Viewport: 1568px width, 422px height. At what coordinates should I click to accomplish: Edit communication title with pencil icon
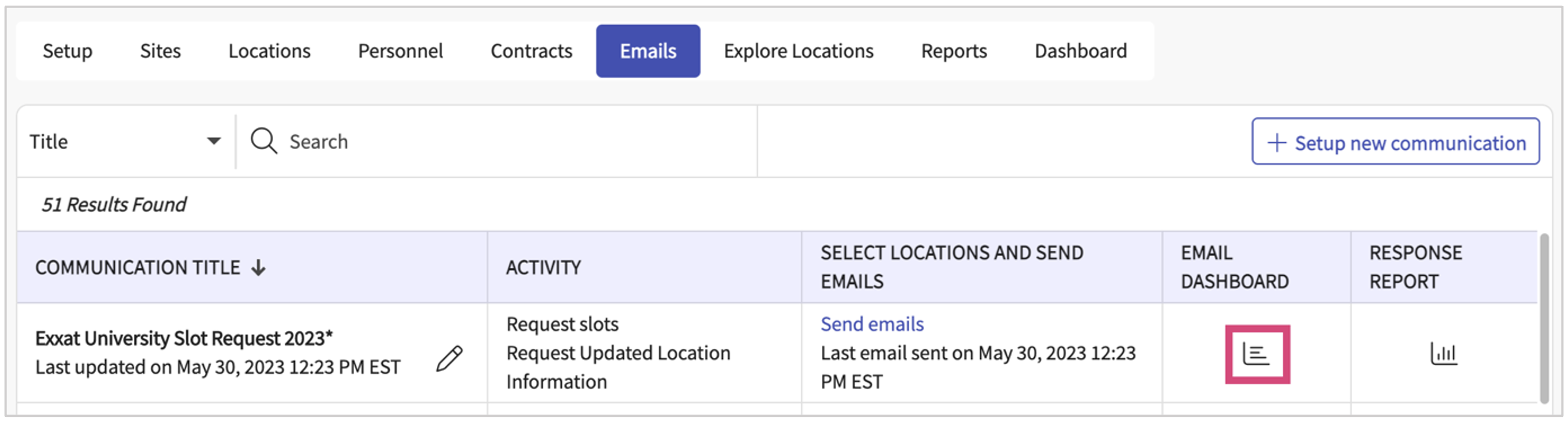[449, 358]
